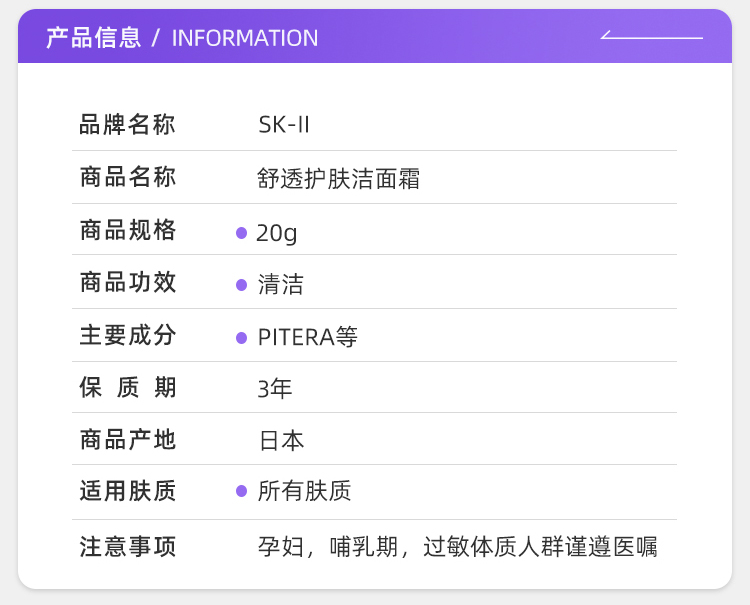Click product name 舒透护肤洁面霜
Screen dimensions: 750x605
tap(339, 179)
